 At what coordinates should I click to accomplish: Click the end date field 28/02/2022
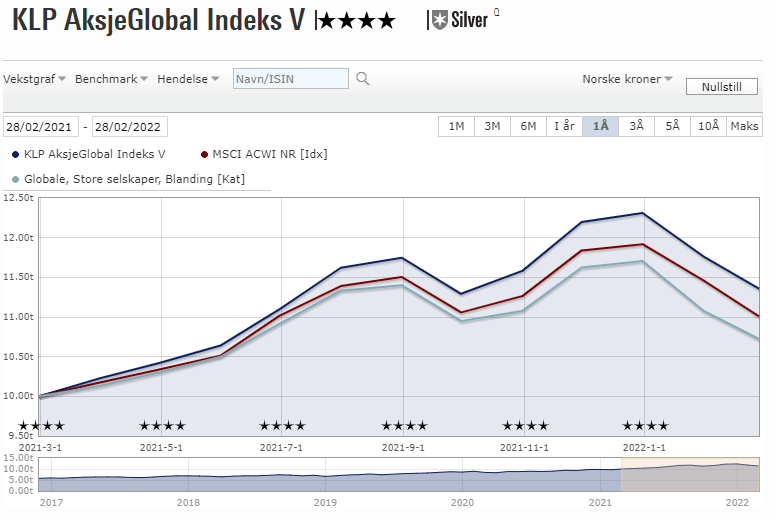[129, 127]
